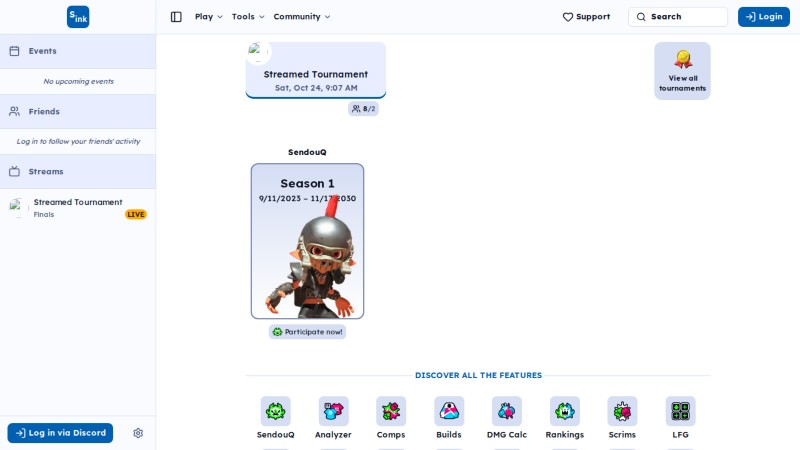This screenshot has width=800, height=450.
Task: Open the live Streamed Tournament Finals stream
Action: tap(78, 208)
